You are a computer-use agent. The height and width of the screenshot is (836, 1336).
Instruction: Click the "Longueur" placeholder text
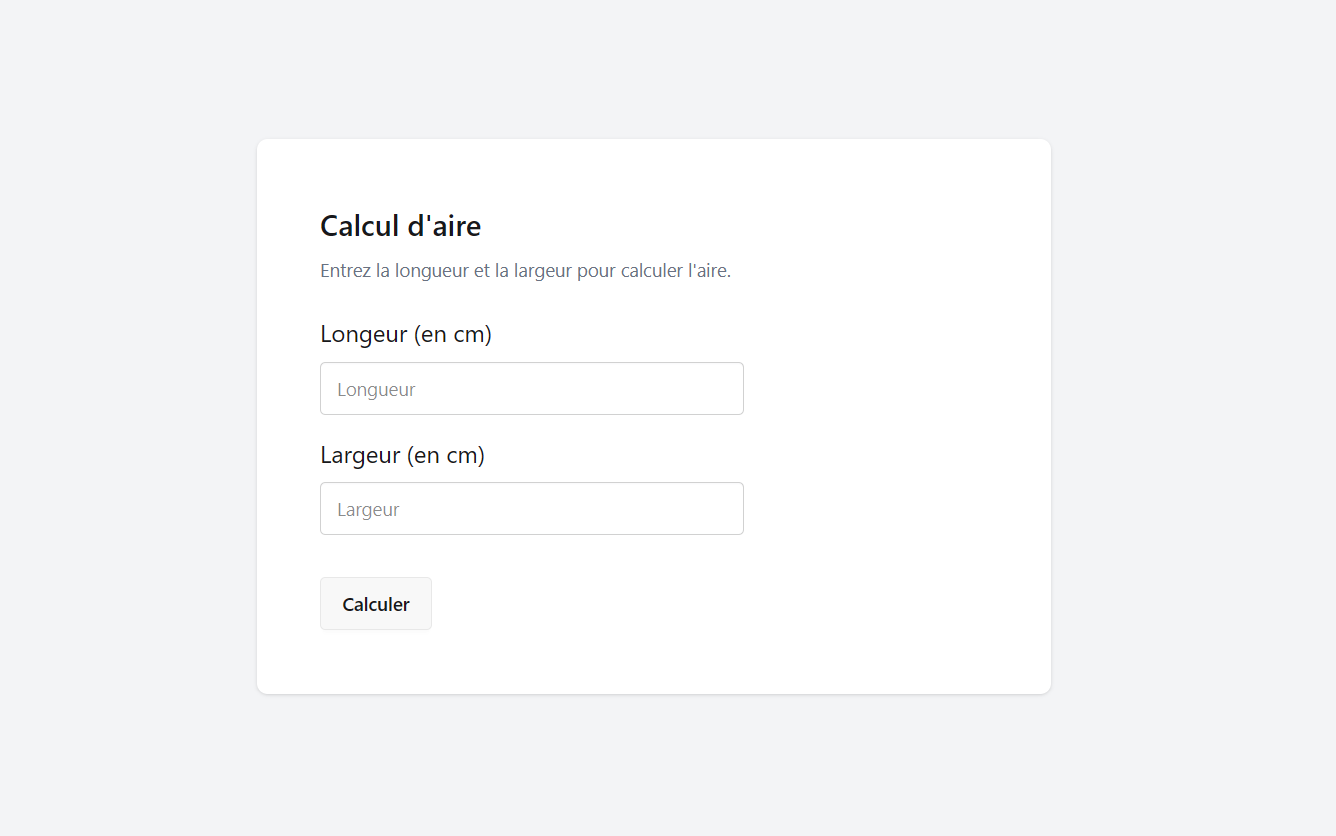pos(376,390)
